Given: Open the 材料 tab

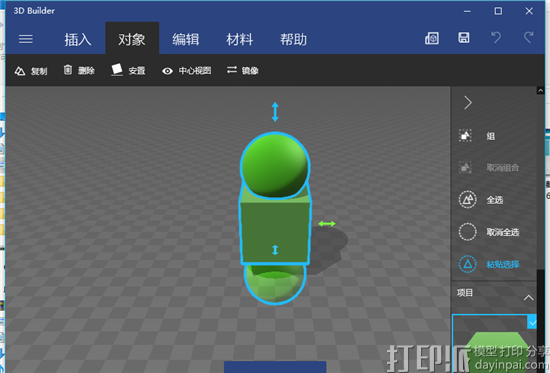Looking at the screenshot, I should (240, 39).
